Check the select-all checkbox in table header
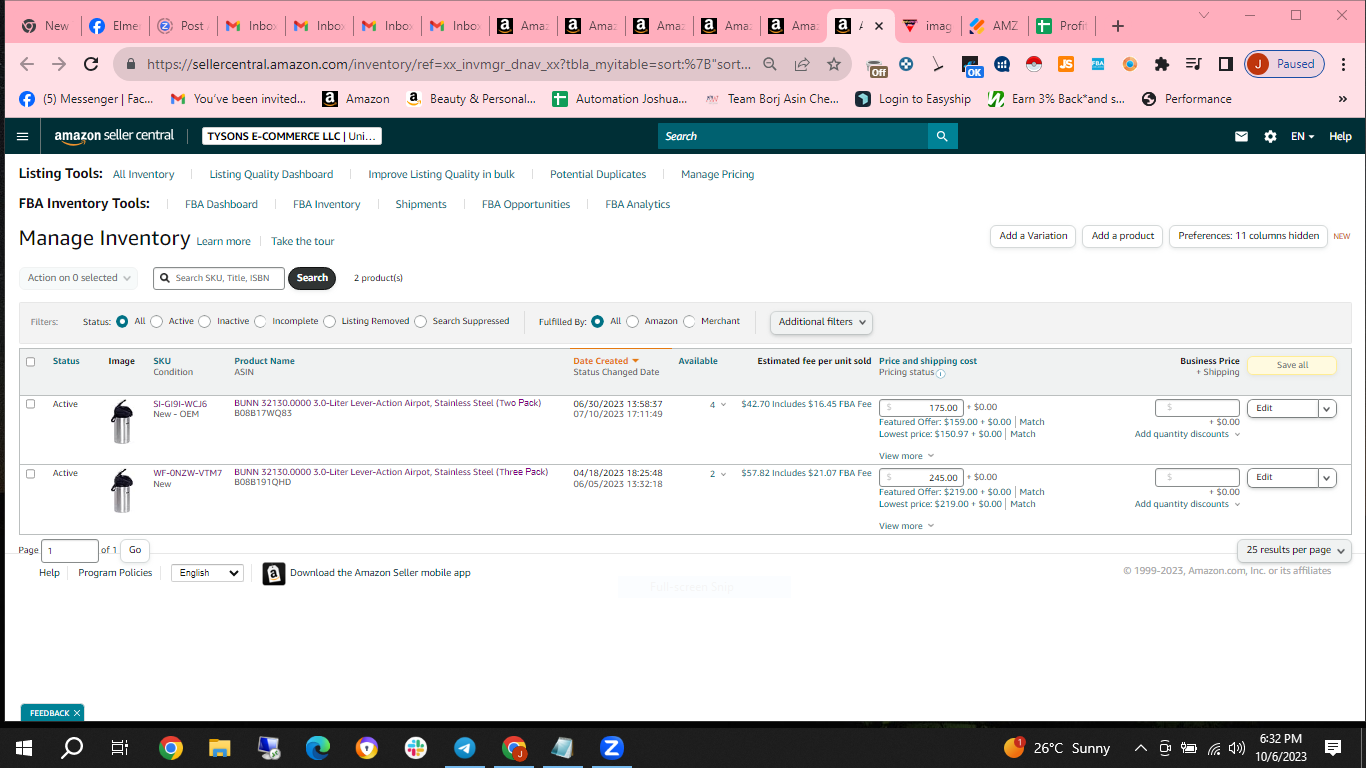The height and width of the screenshot is (768, 1366). [30, 362]
